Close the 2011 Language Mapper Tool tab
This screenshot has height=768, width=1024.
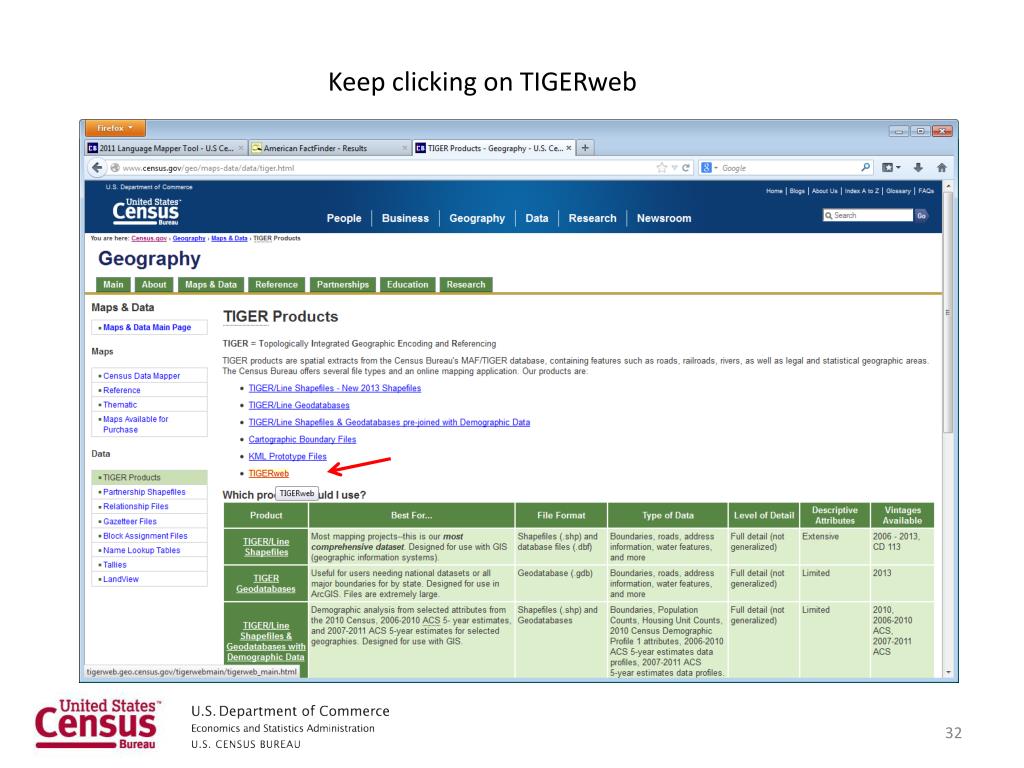(241, 148)
